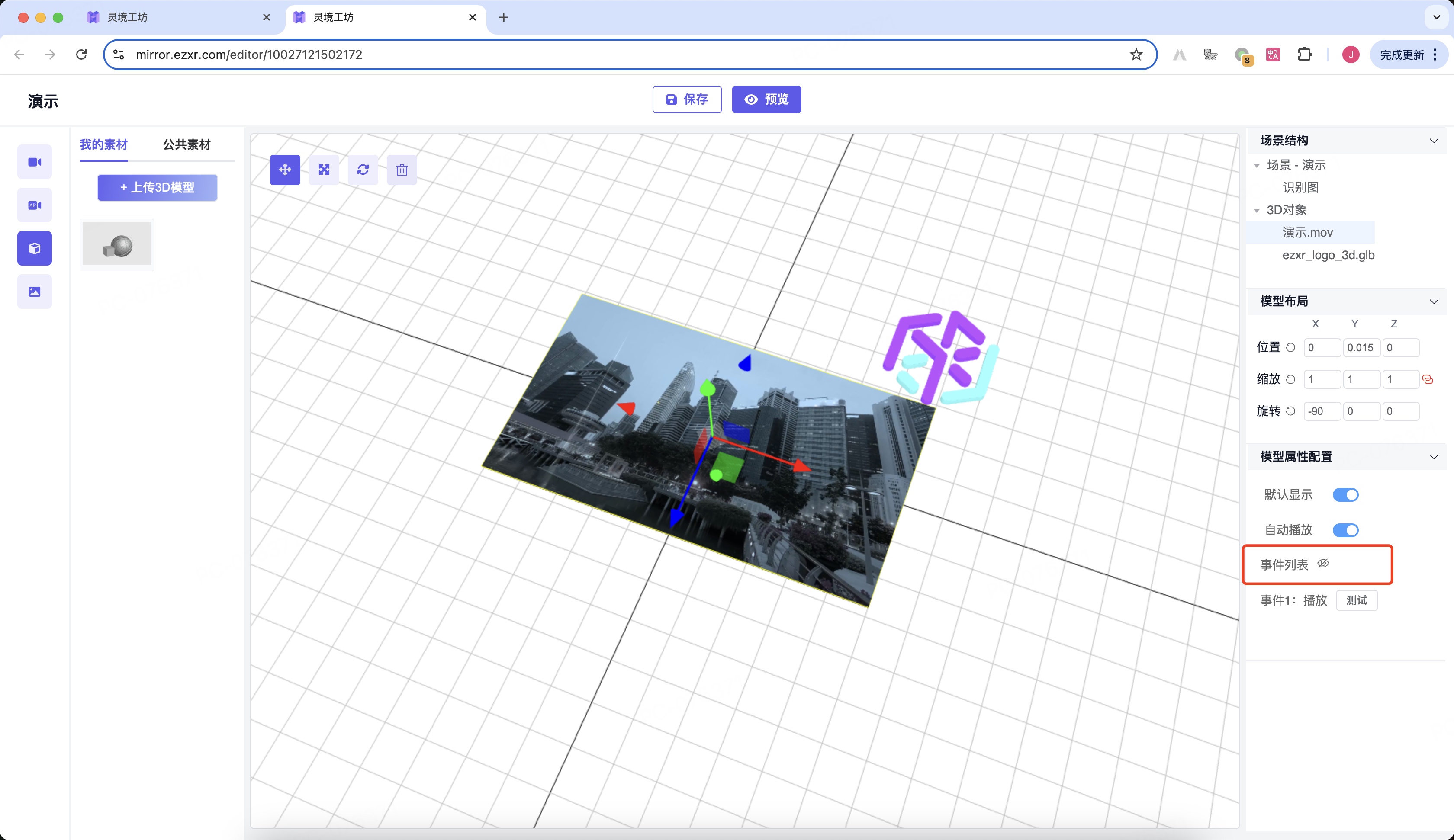Open the AR video sidebar icon
Screen dimensions: 1454x840
tap(35, 205)
